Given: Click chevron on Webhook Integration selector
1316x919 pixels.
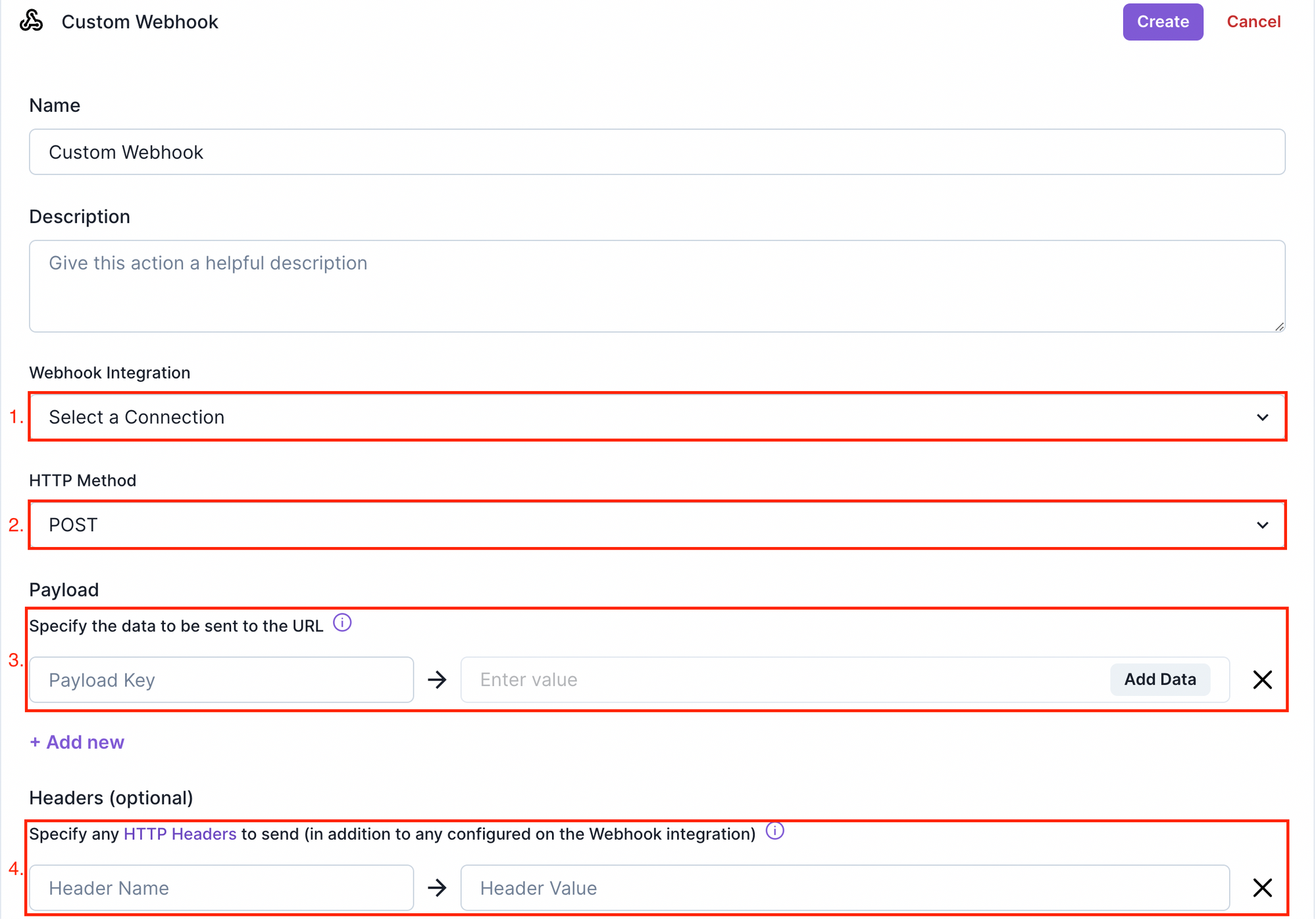Looking at the screenshot, I should [1262, 417].
